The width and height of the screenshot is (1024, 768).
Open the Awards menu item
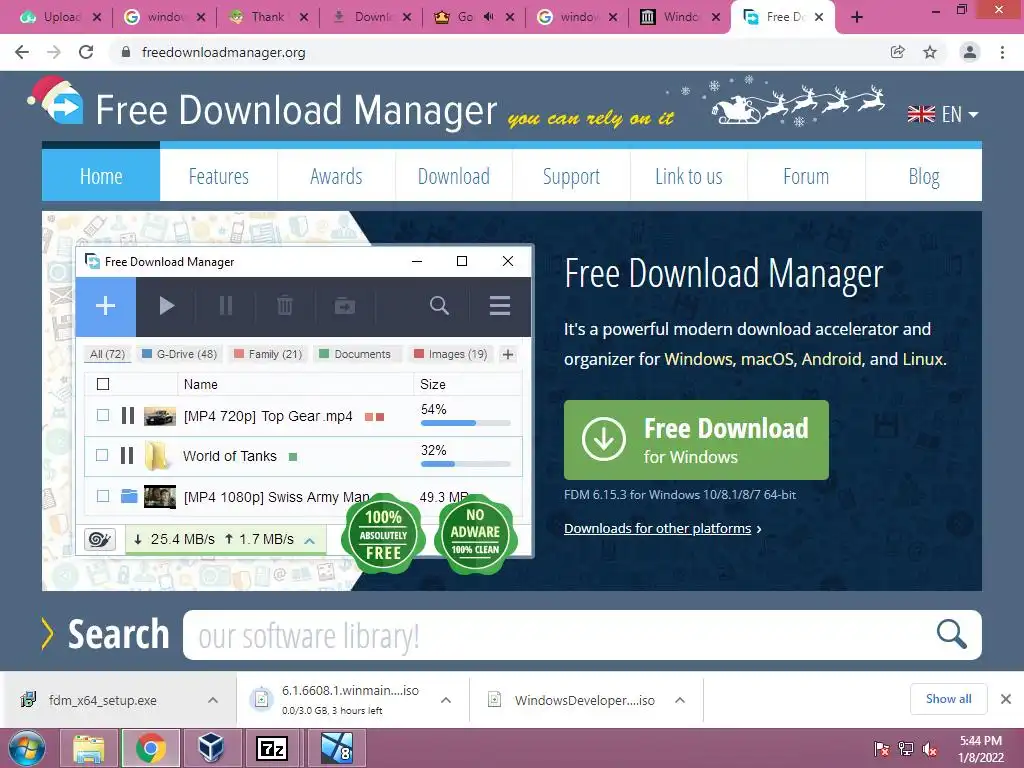(x=336, y=176)
